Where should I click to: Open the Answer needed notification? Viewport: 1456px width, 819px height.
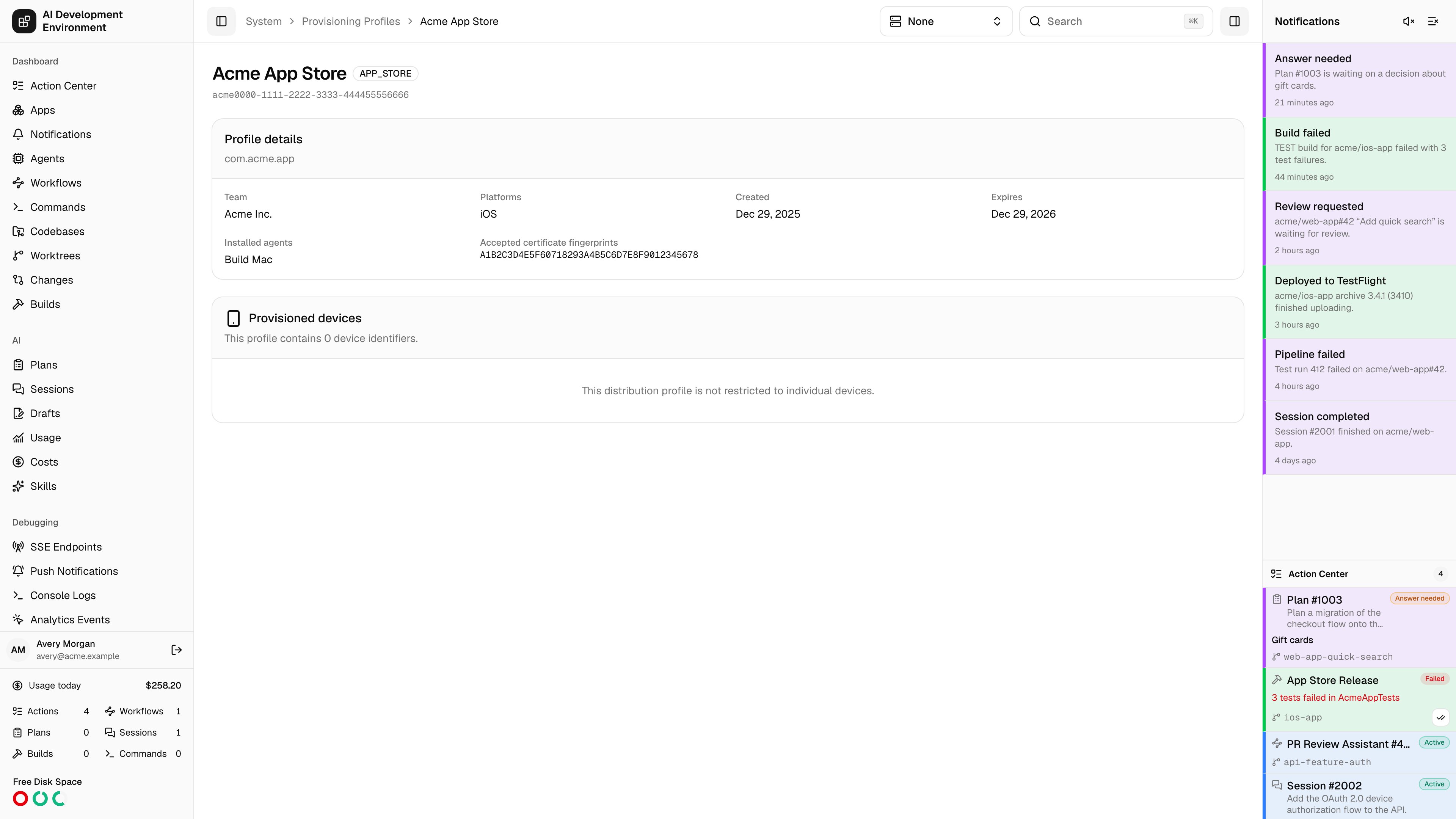(1359, 80)
